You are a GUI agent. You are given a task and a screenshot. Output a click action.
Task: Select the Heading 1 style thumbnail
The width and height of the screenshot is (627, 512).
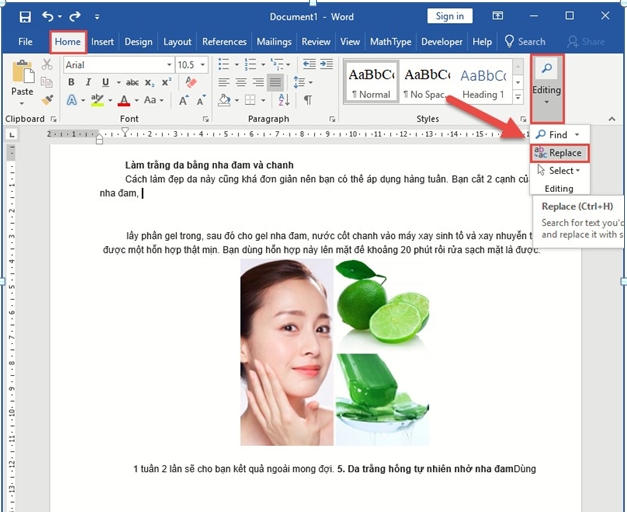pyautogui.click(x=484, y=80)
